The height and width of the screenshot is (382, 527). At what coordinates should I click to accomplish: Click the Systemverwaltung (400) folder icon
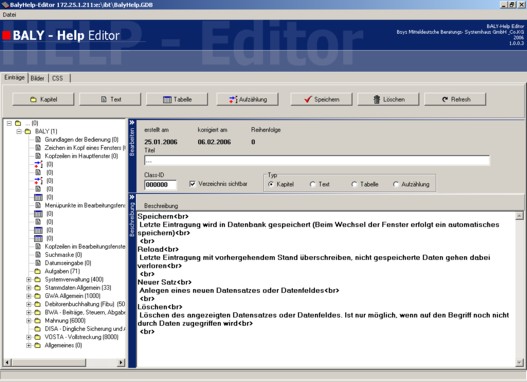pos(38,280)
